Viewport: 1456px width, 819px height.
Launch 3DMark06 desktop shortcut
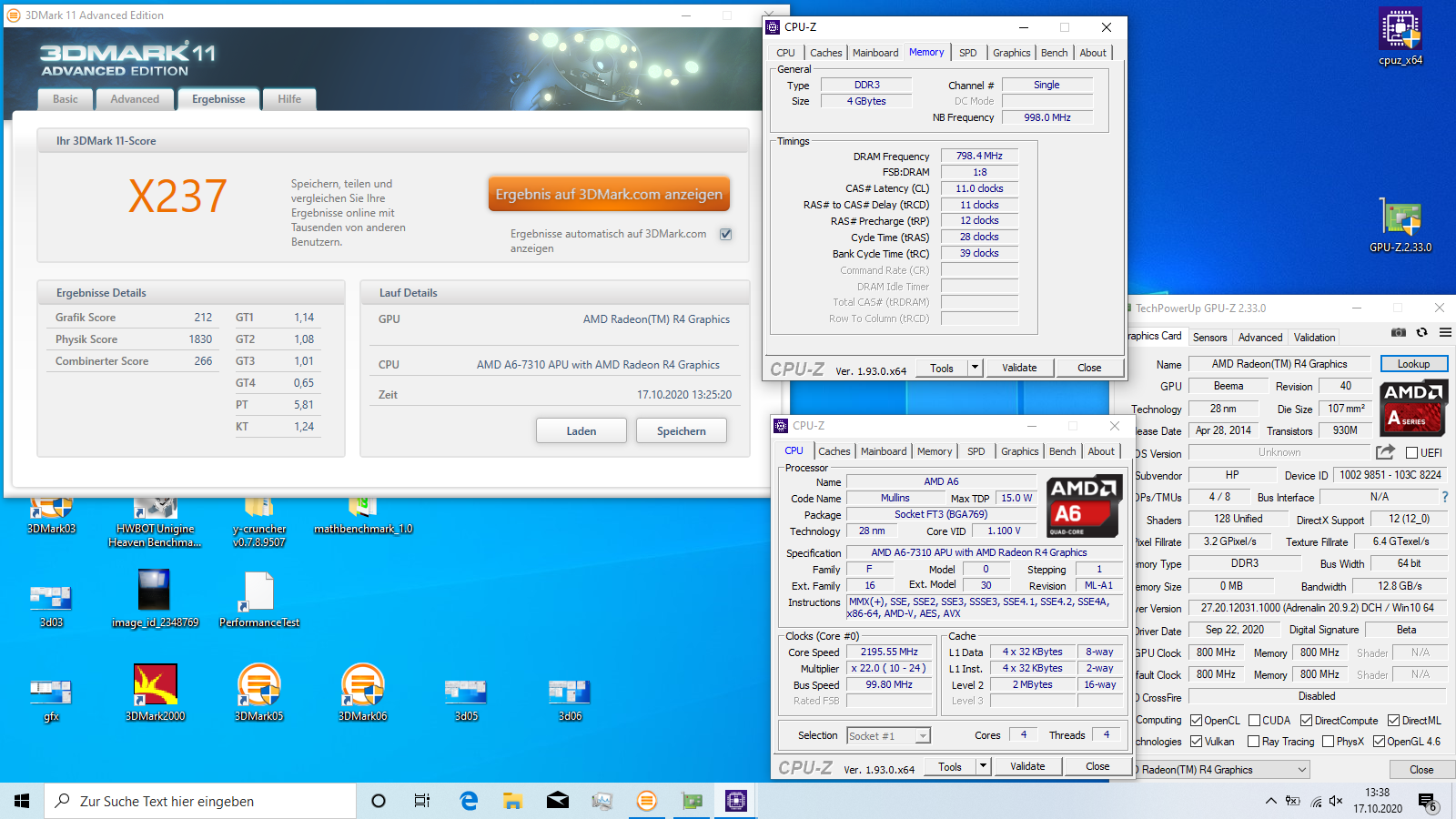[363, 692]
